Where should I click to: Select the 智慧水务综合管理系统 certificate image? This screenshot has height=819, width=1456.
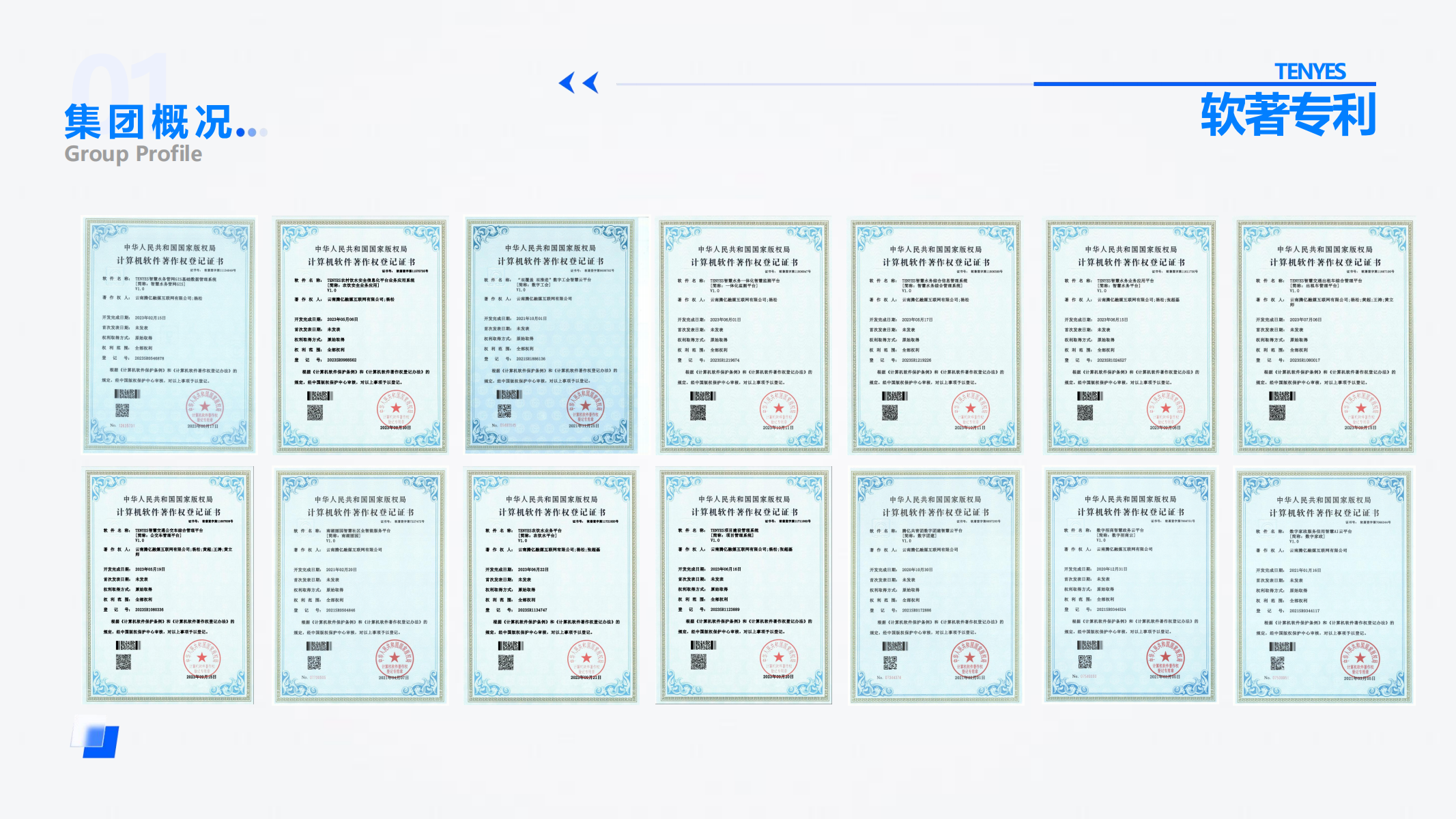tap(935, 334)
